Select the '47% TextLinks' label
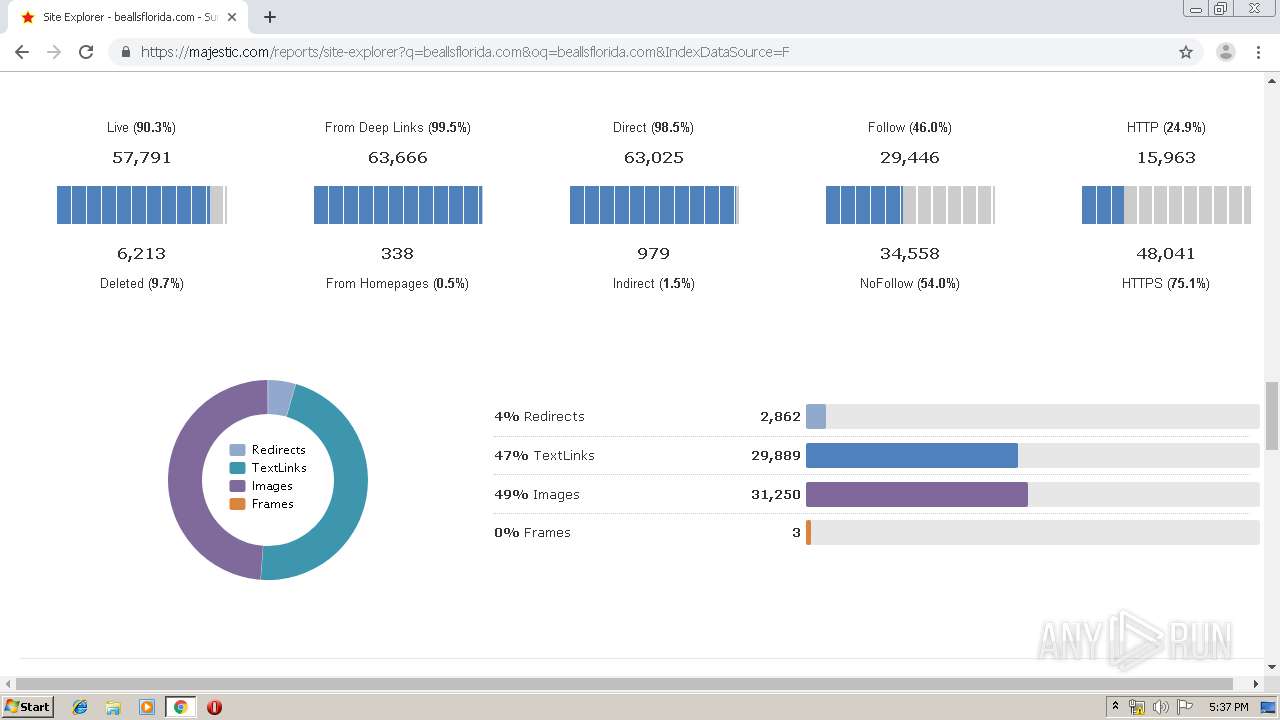 (544, 455)
